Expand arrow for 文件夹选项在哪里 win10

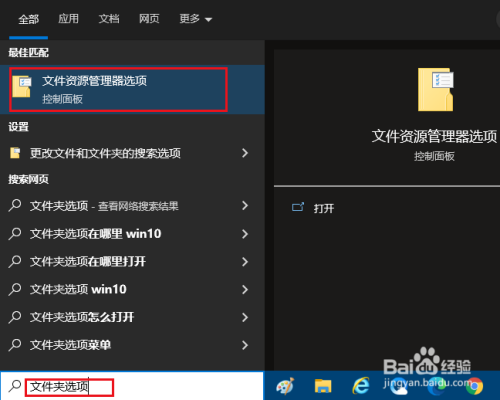[x=245, y=234]
